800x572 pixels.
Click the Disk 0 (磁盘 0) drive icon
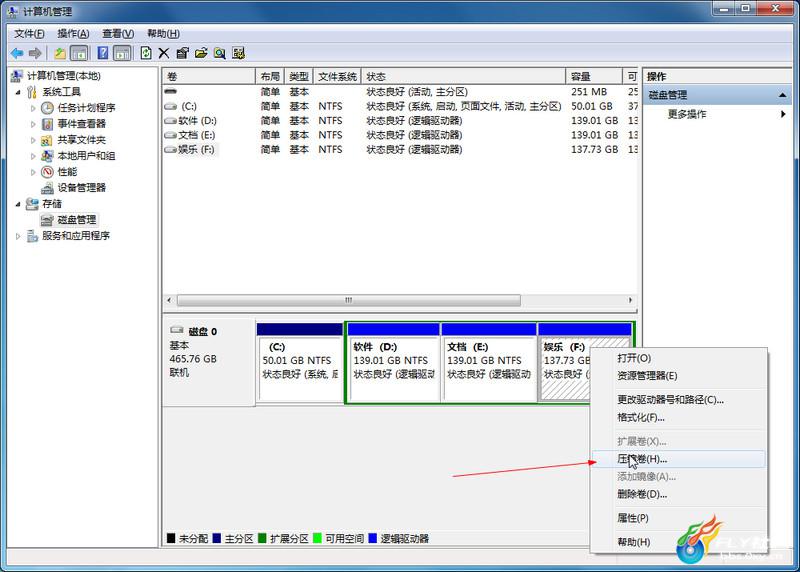[x=177, y=330]
